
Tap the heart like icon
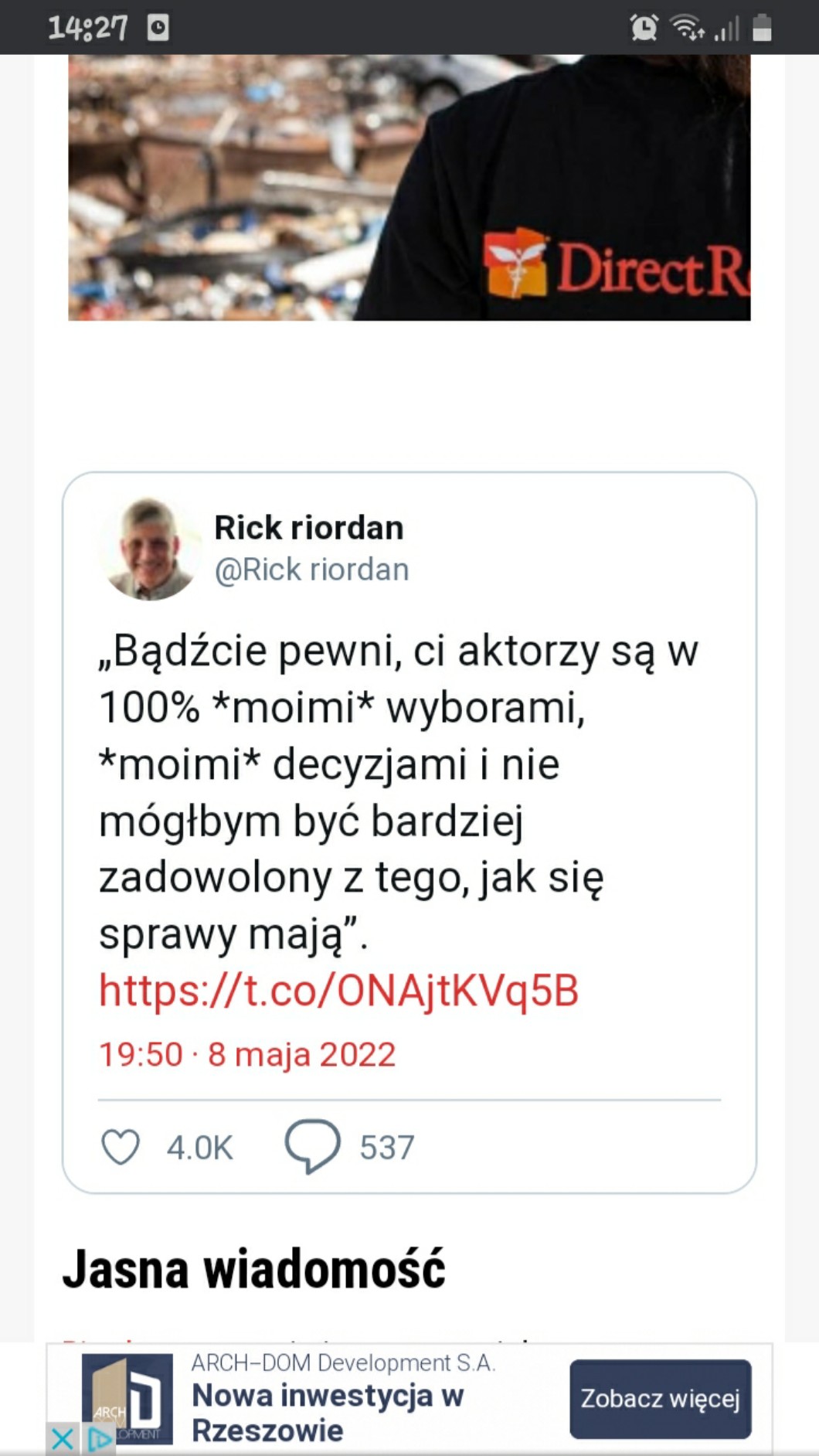[121, 1147]
